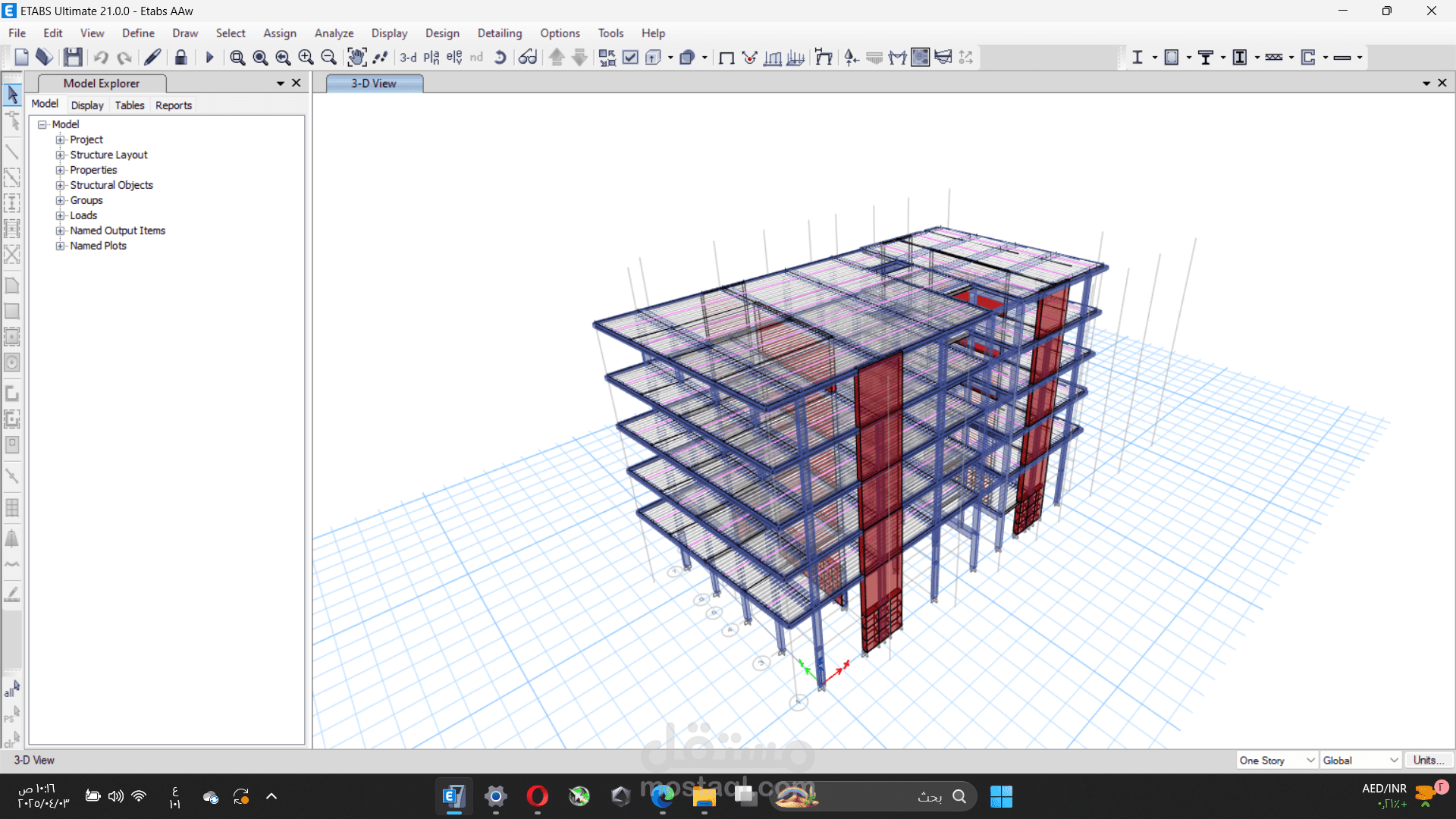Screen dimensions: 1456x819
Task: Click the shear wall design C-shaped icon
Action: [1308, 57]
